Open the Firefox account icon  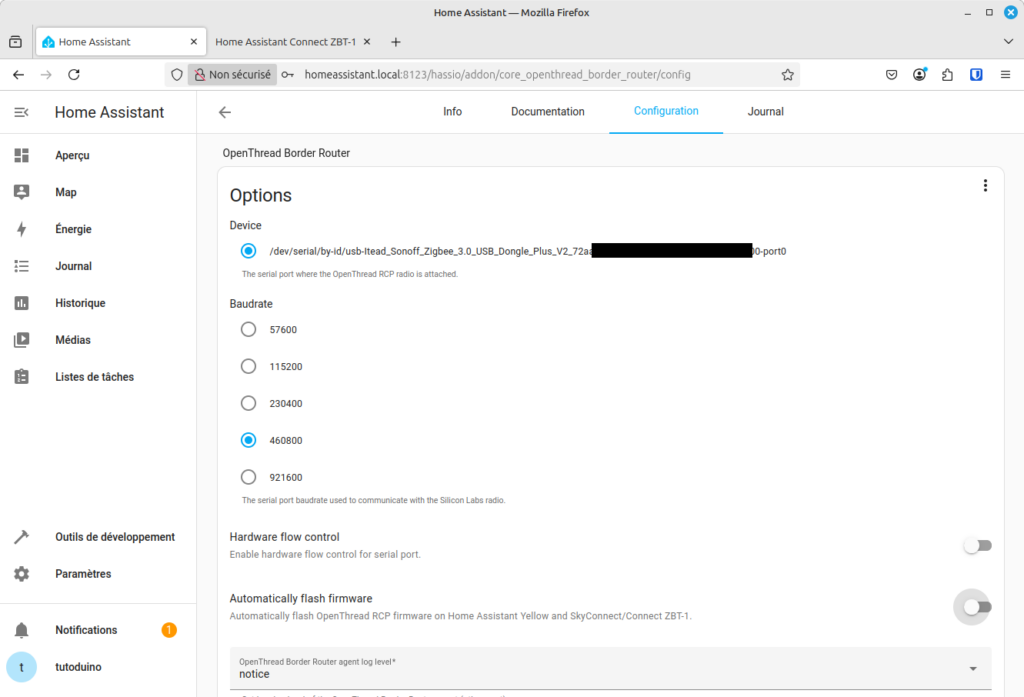pos(920,74)
